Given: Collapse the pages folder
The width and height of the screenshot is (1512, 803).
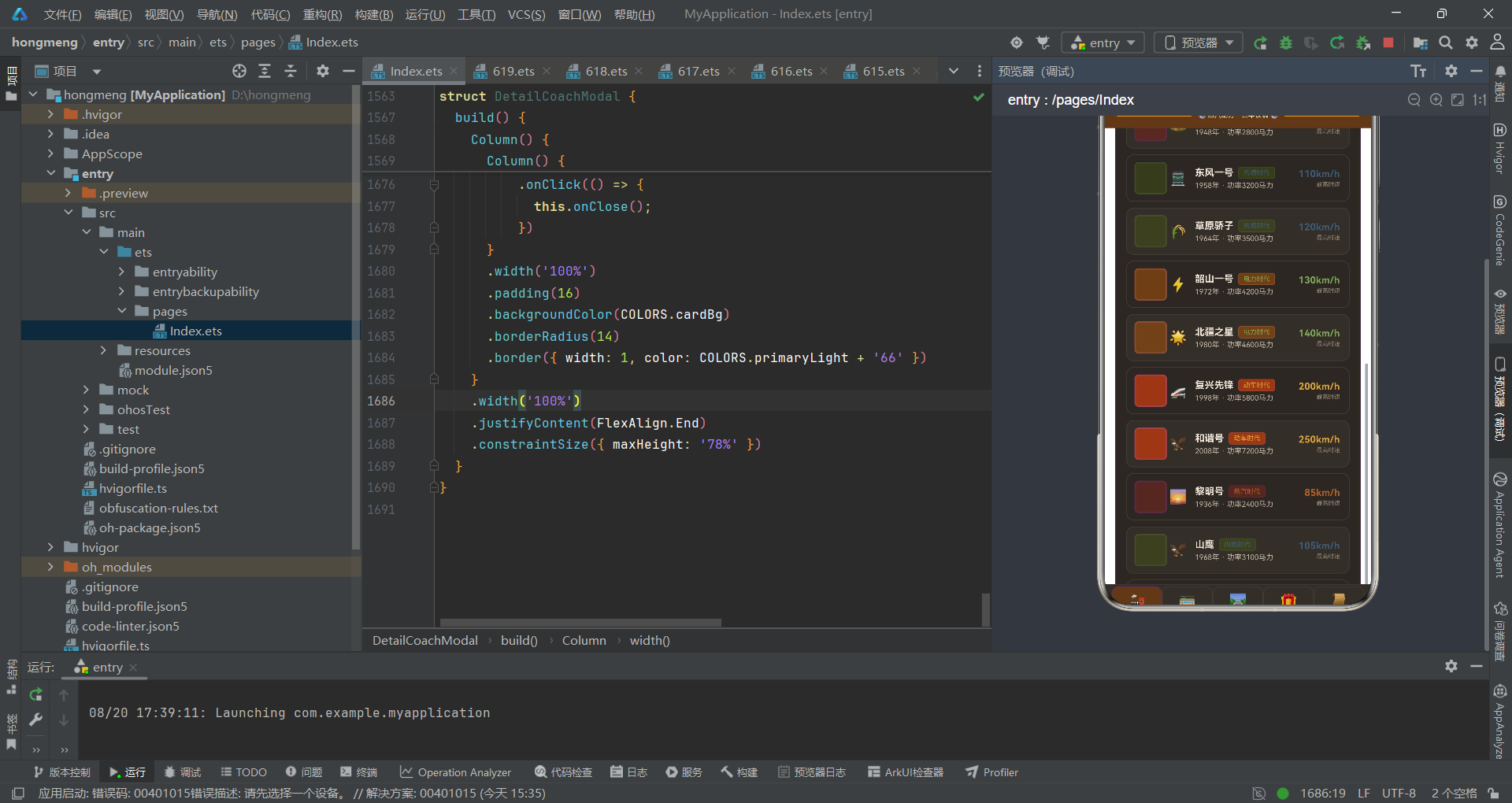Looking at the screenshot, I should pyautogui.click(x=122, y=311).
